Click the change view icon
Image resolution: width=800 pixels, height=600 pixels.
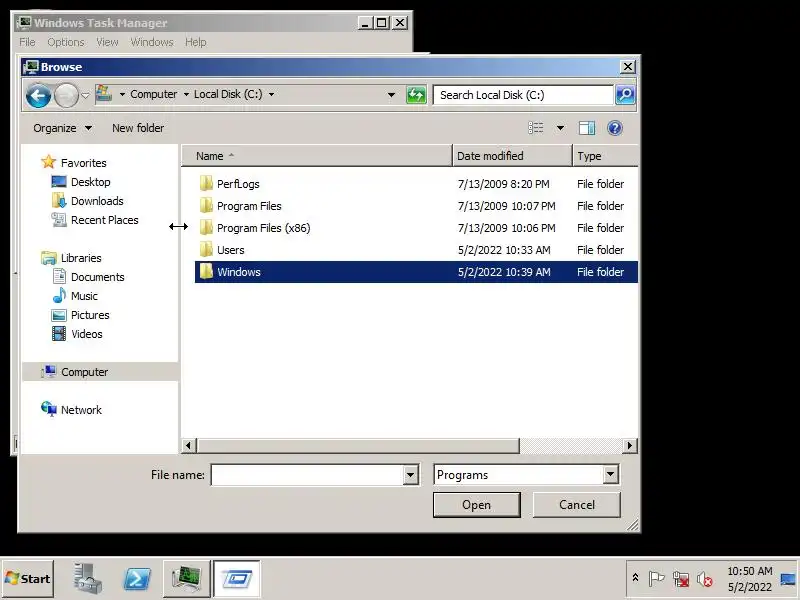[x=536, y=128]
